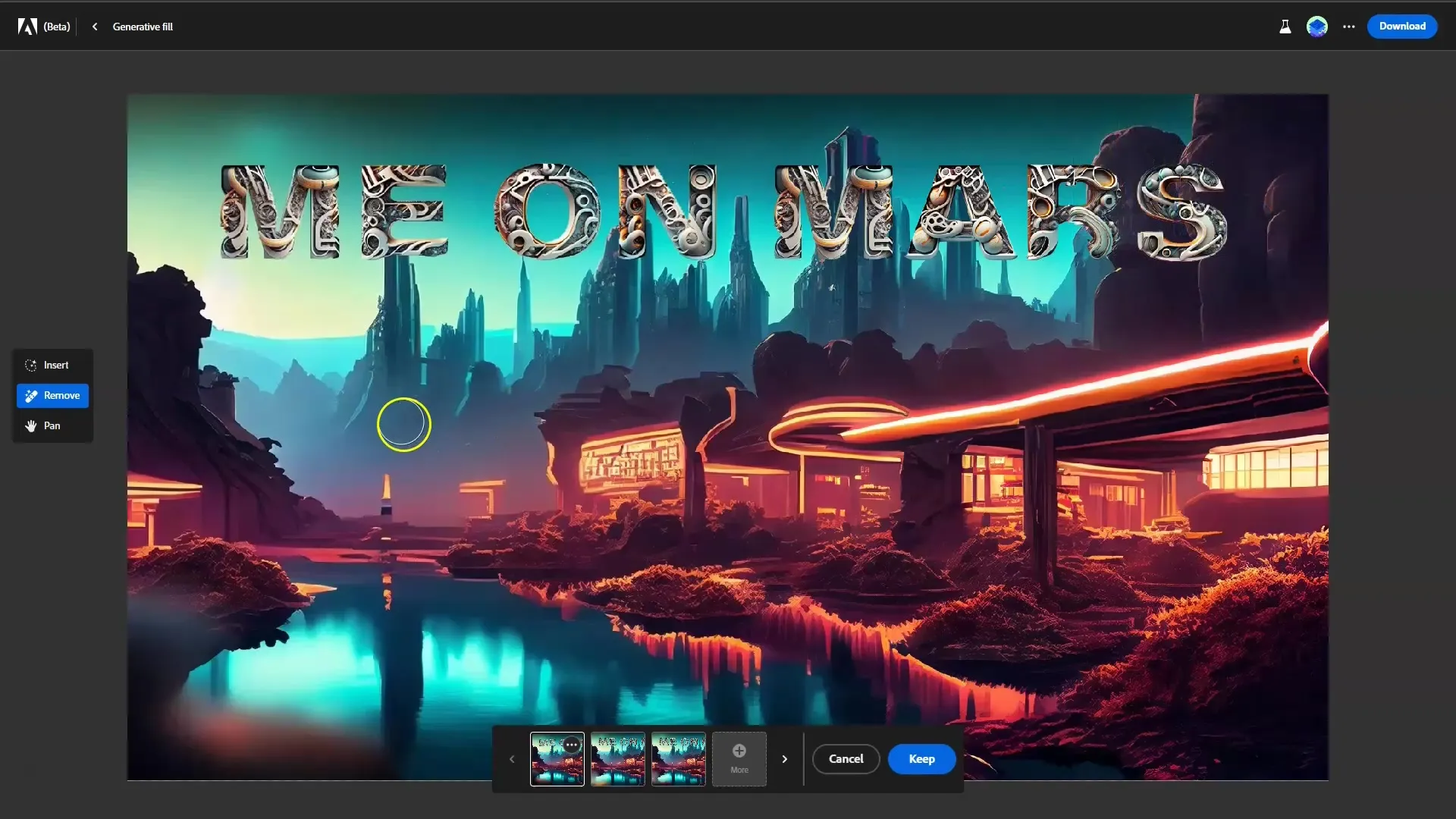Image resolution: width=1456 pixels, height=819 pixels.
Task: Toggle Remove brush tool active state
Action: 53,395
